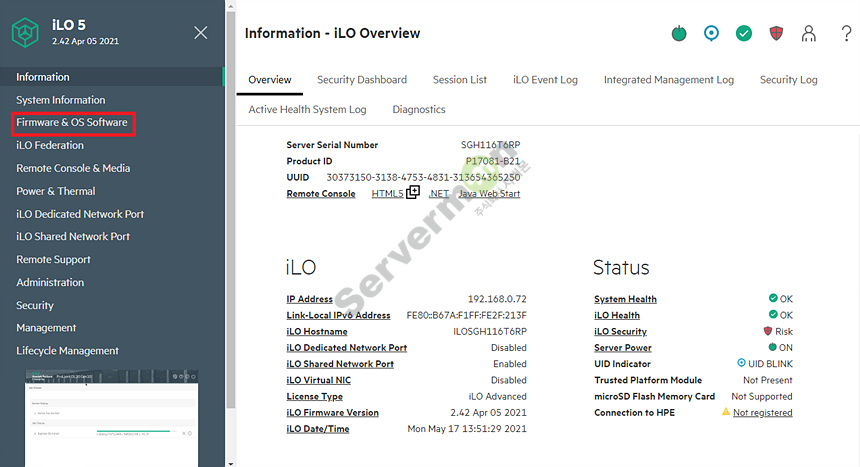This screenshot has width=860, height=467.
Task: Click the Server Power status link
Action: (x=623, y=348)
